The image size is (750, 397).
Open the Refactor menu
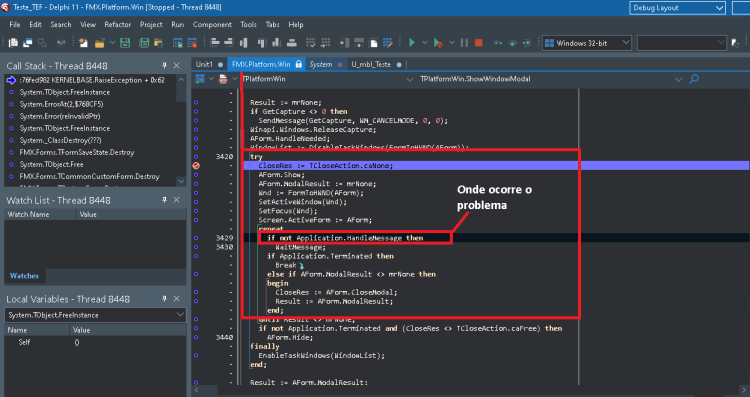118,24
